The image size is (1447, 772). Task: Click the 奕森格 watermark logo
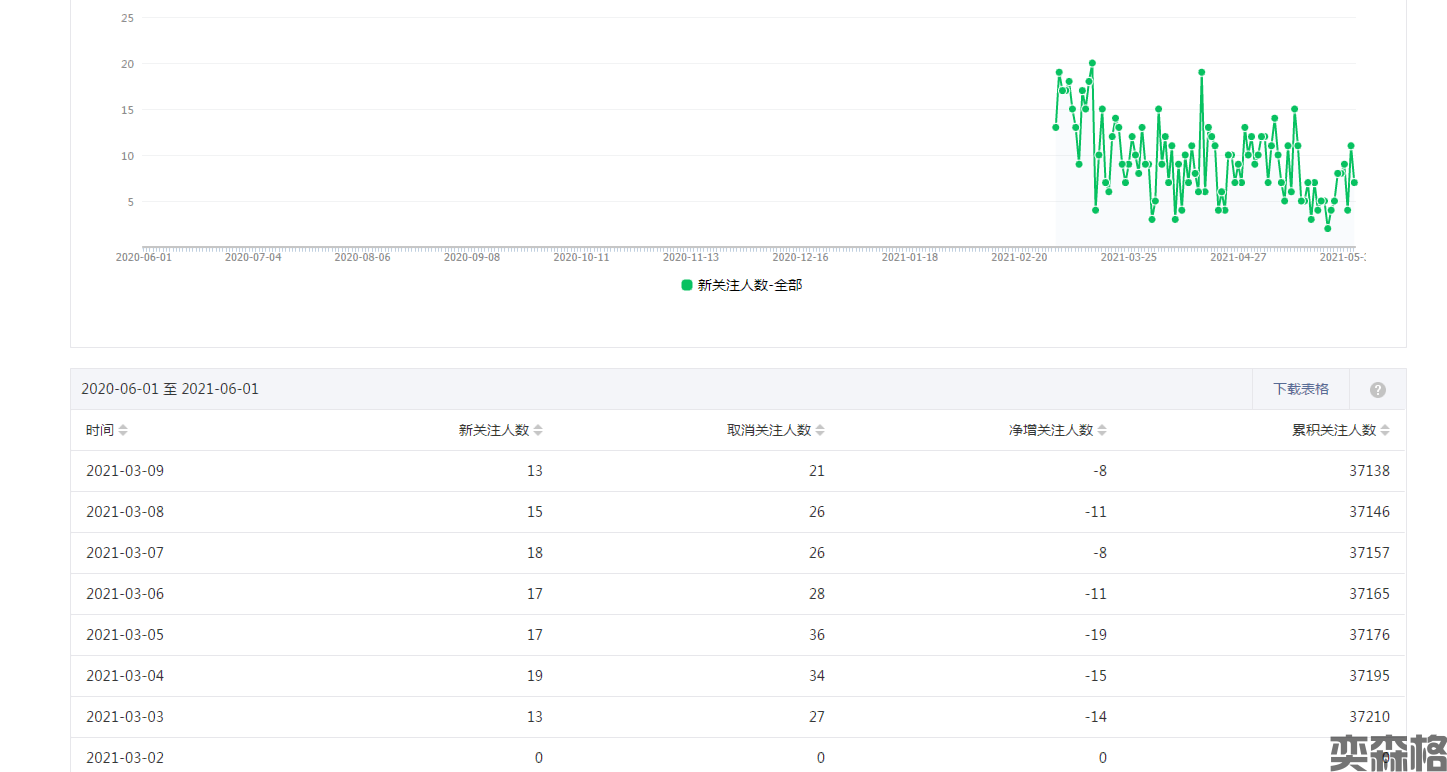click(x=1387, y=752)
